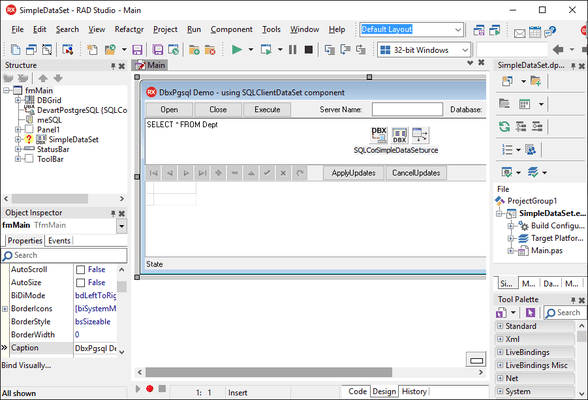Click the calendar icon in top toolbar
The height and width of the screenshot is (400, 588).
pos(535,32)
